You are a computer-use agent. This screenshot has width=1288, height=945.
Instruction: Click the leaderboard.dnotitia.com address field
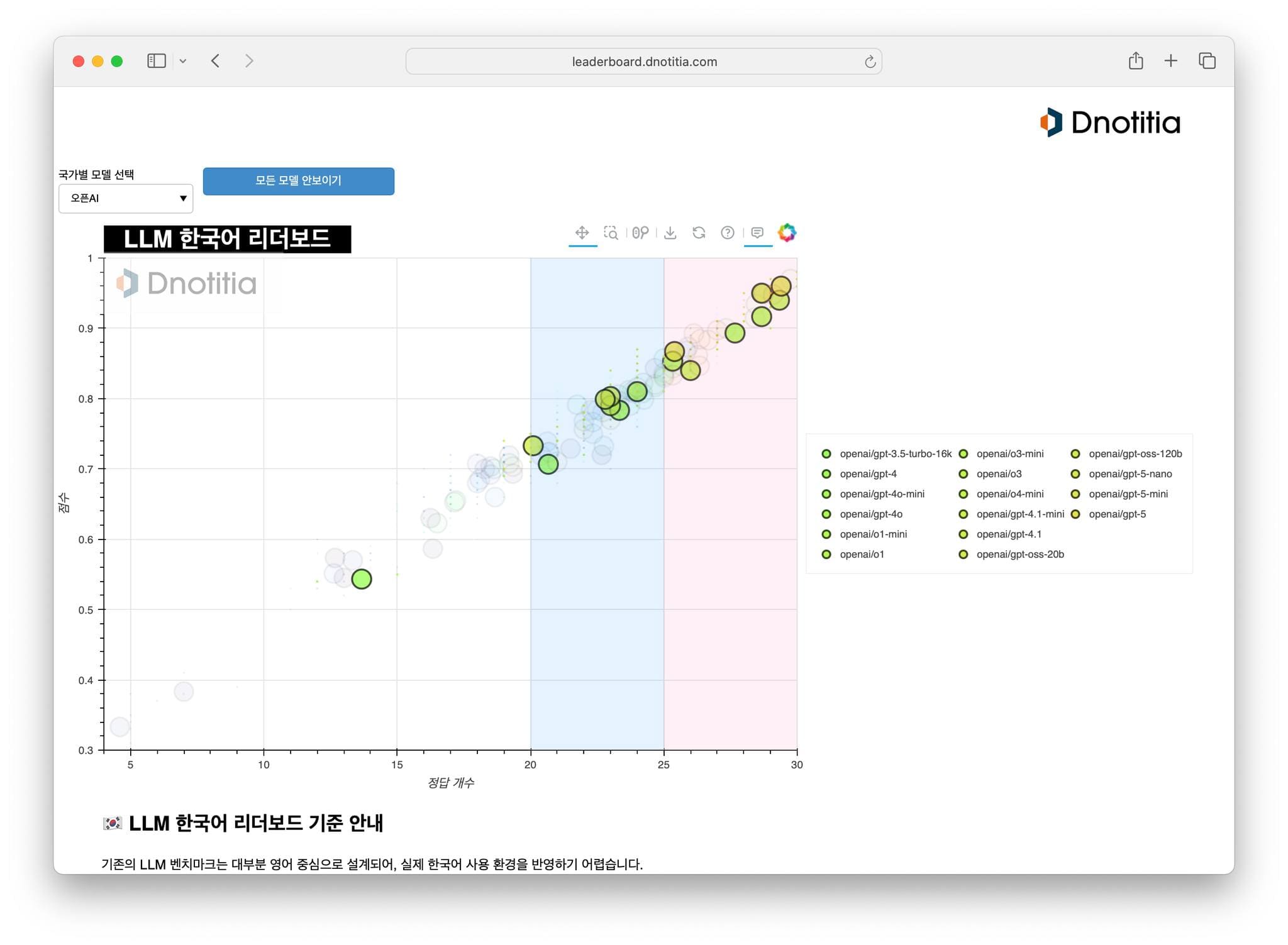[643, 62]
